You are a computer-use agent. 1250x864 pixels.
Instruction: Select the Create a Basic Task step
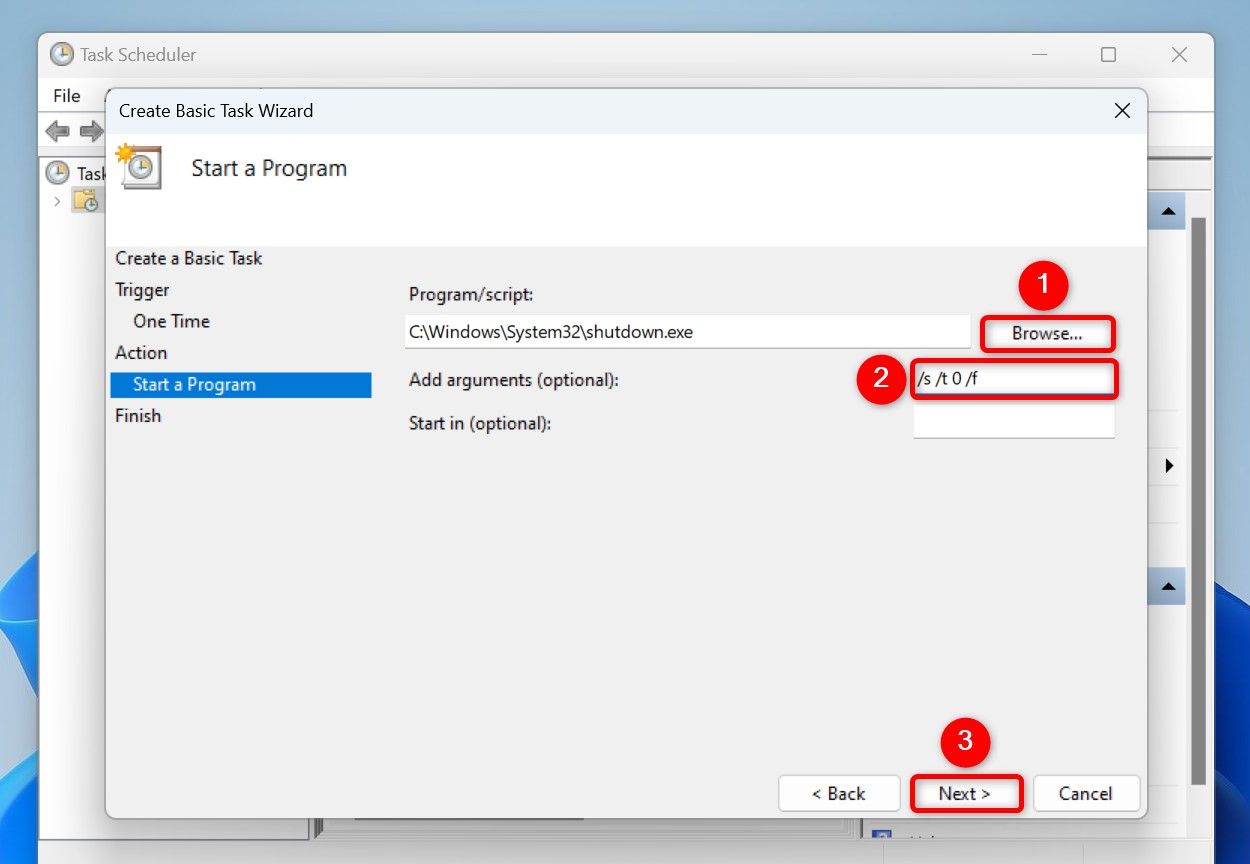point(189,258)
